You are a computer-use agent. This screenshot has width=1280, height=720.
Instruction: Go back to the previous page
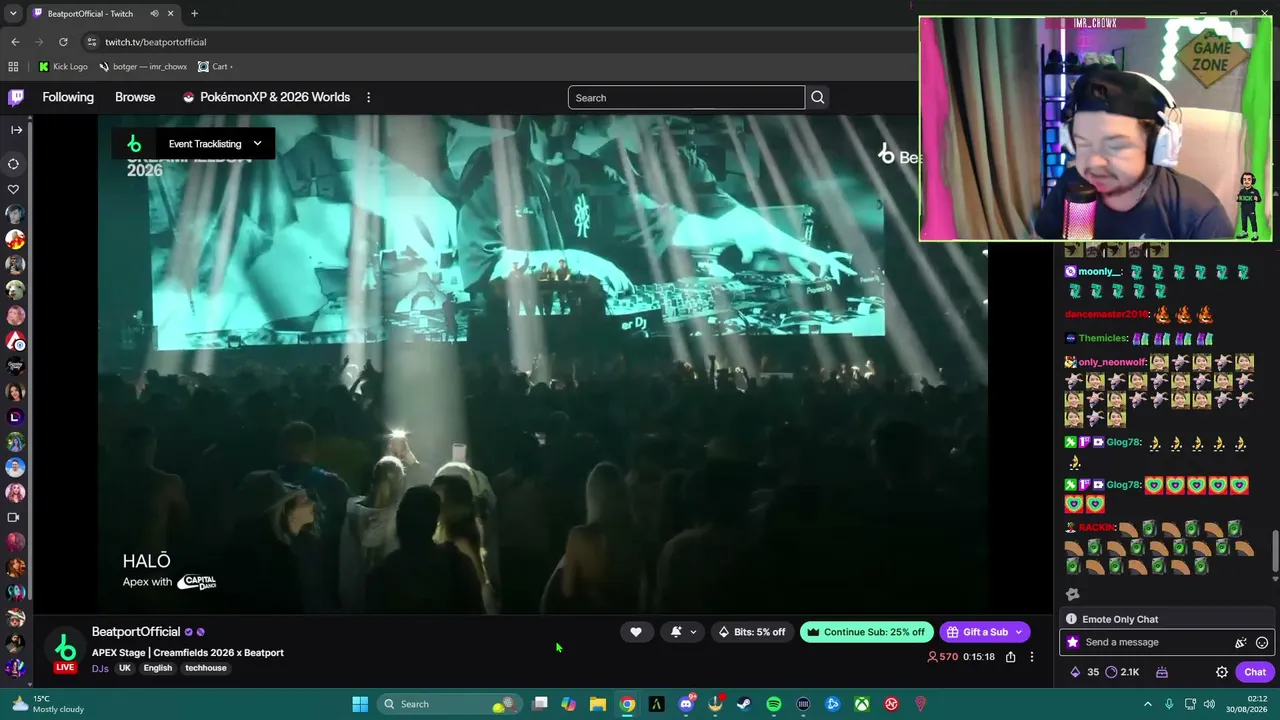pos(15,42)
